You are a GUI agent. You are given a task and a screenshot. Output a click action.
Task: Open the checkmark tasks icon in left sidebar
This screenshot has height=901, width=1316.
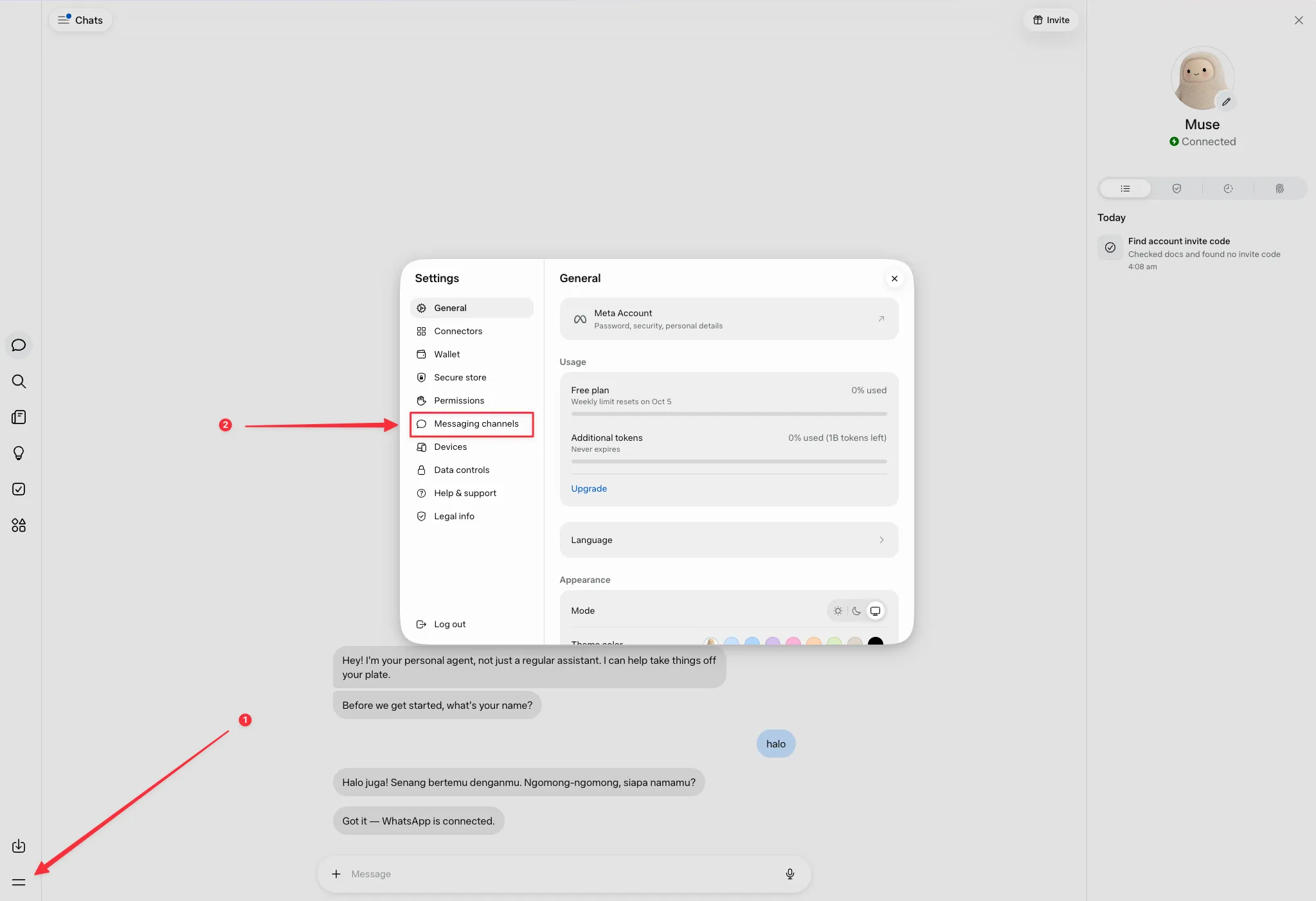19,489
